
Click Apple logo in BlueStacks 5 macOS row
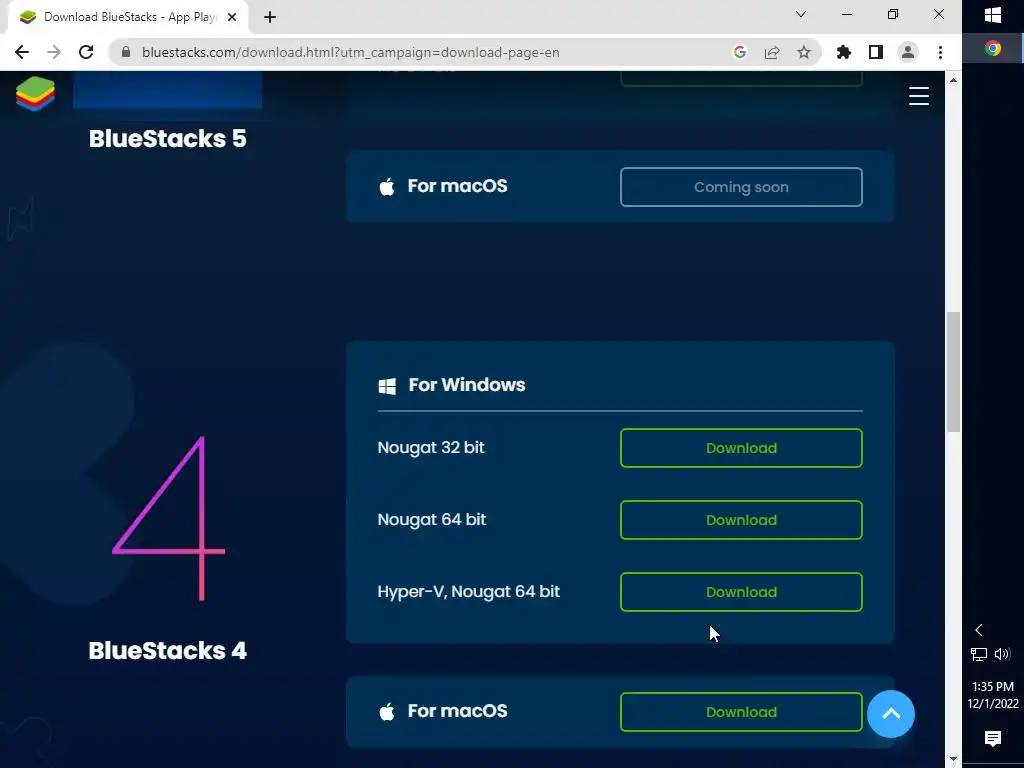pyautogui.click(x=387, y=187)
